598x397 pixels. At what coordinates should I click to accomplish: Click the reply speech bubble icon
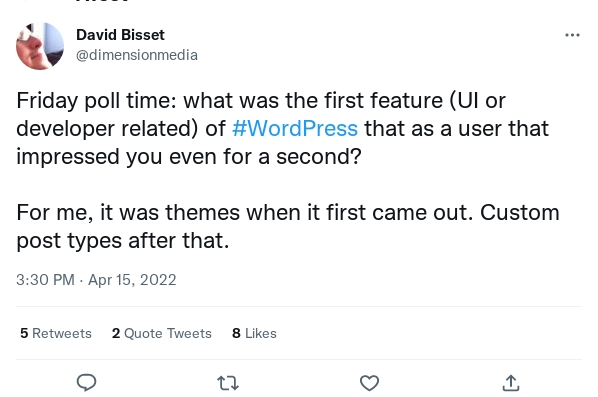pos(86,383)
